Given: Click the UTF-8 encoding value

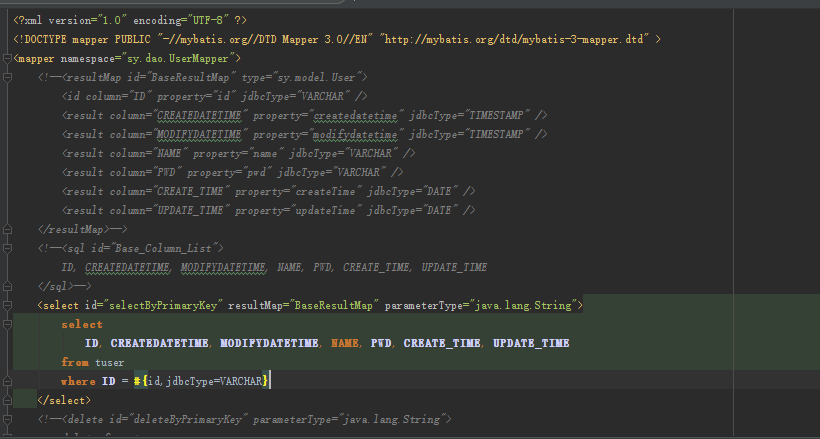Looking at the screenshot, I should click(207, 20).
